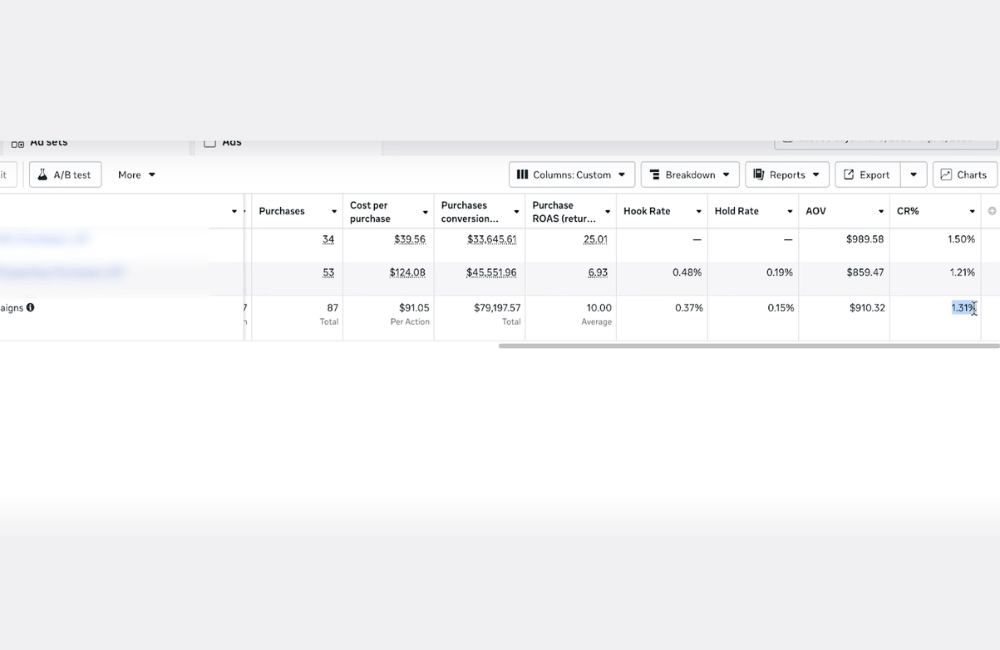Open AOV column arrow

pos(881,211)
